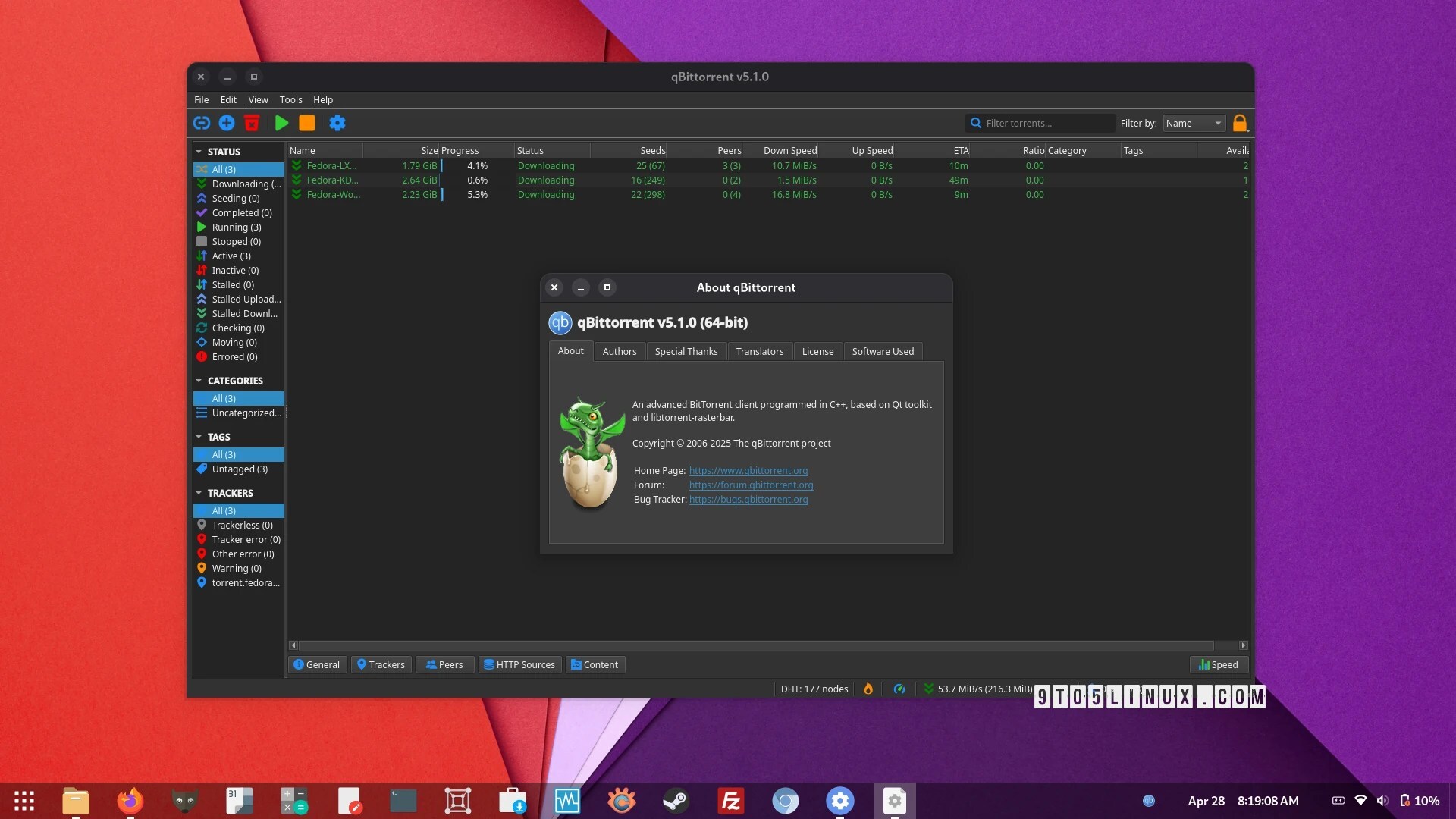Filter by Stalled (0) status
Image resolution: width=1456 pixels, height=819 pixels.
point(239,284)
